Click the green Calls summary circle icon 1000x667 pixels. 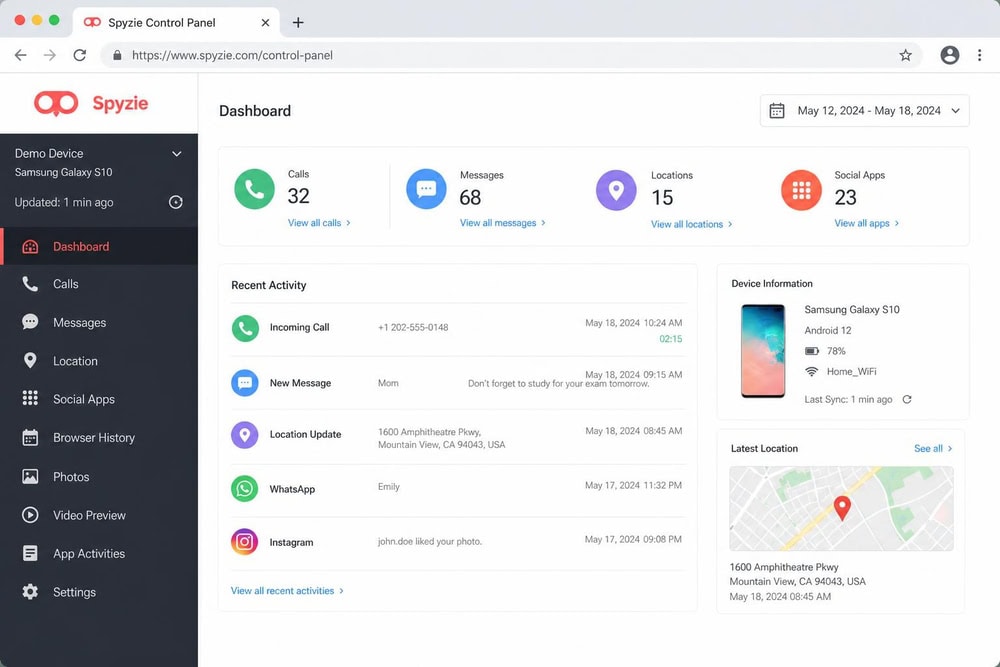coord(254,189)
